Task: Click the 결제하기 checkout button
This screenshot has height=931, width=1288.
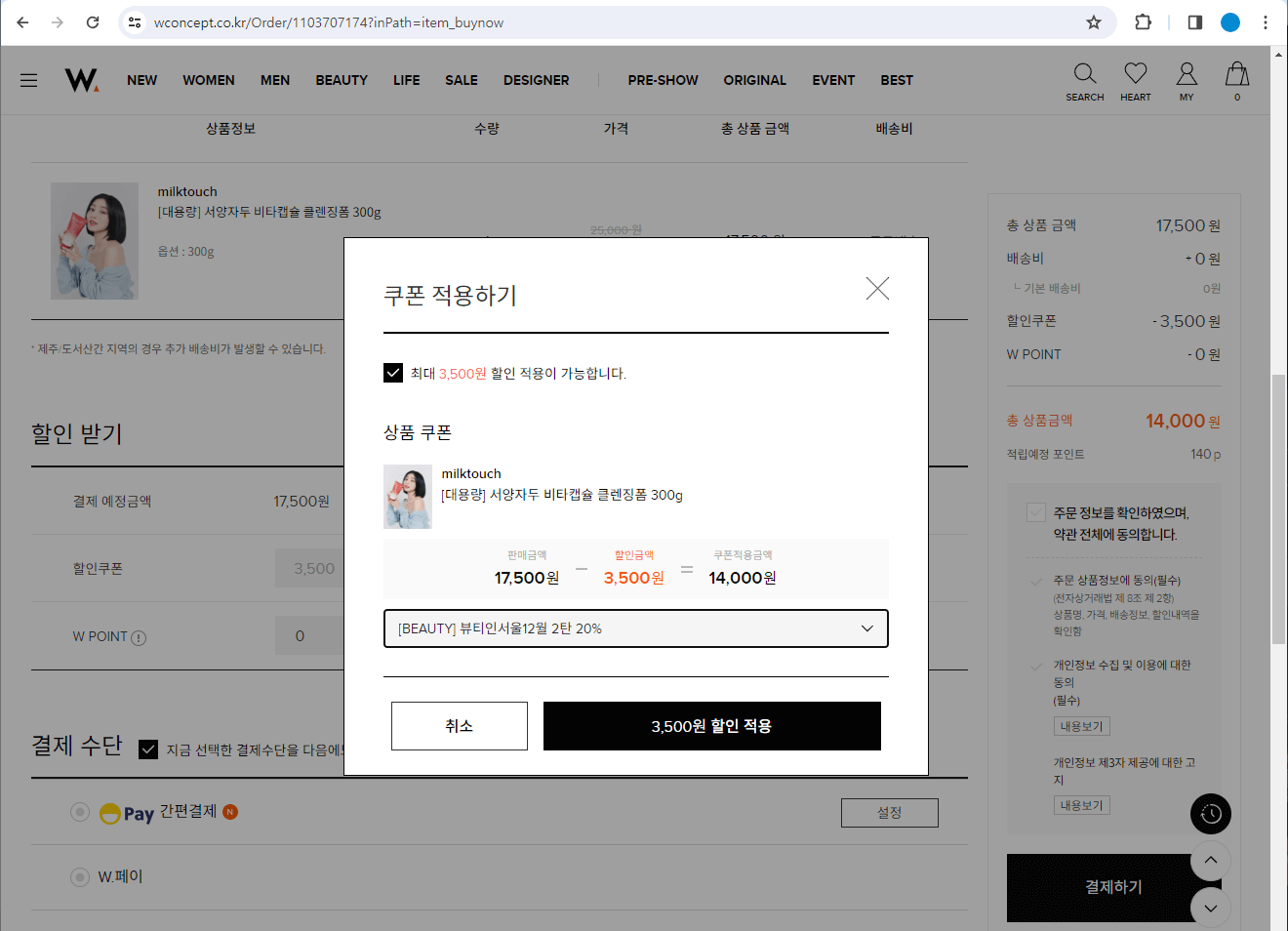Action: coord(1113,887)
